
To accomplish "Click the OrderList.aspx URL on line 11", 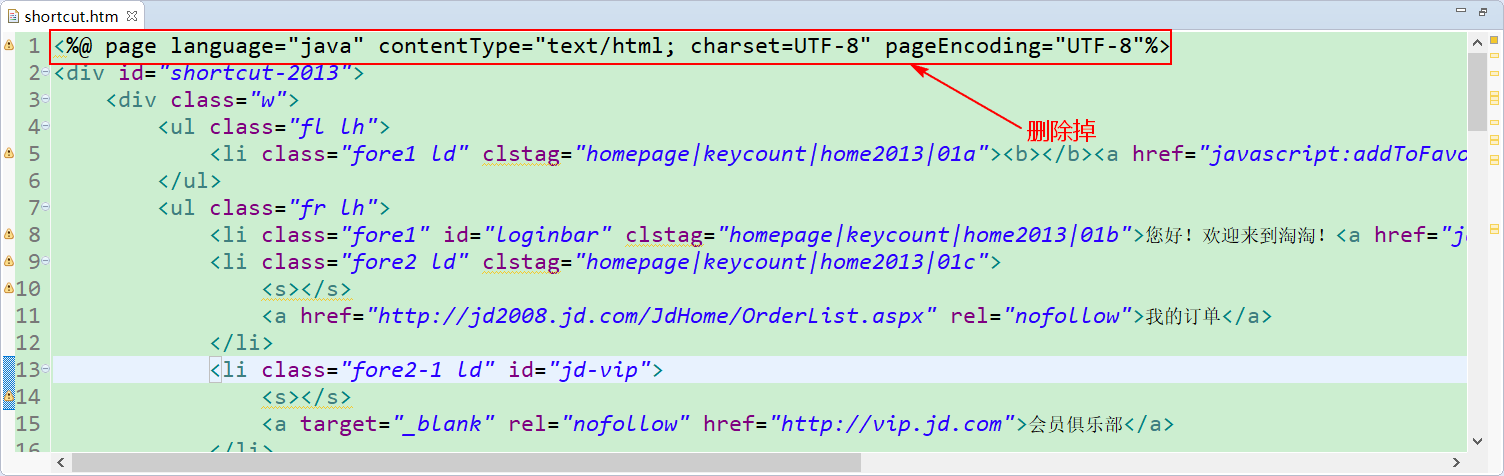I will 652,316.
